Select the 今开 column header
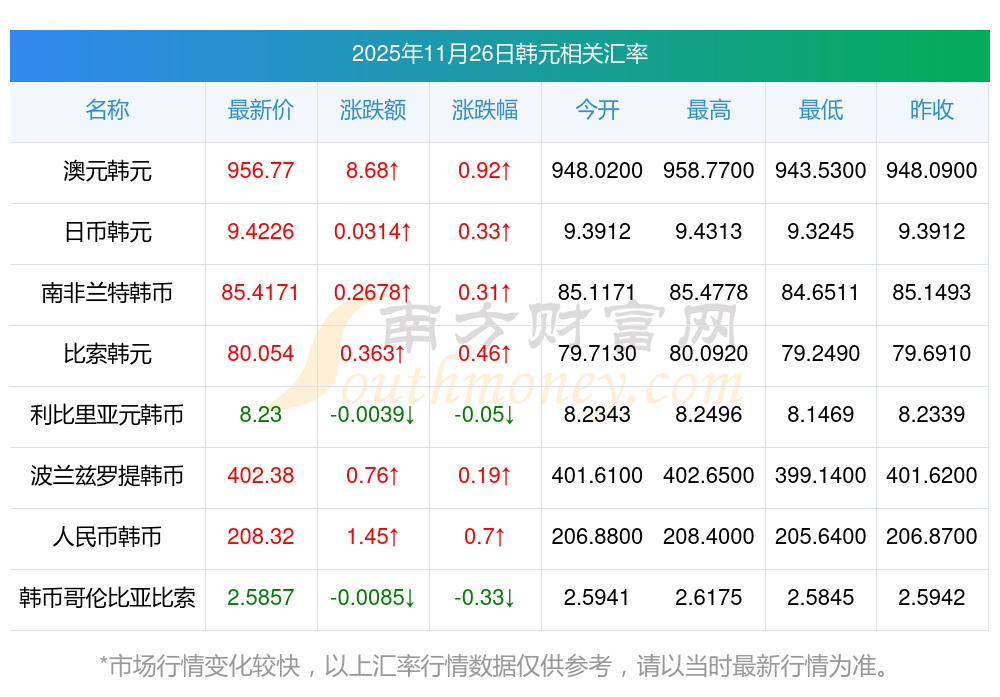This screenshot has width=1000, height=697. click(x=597, y=110)
